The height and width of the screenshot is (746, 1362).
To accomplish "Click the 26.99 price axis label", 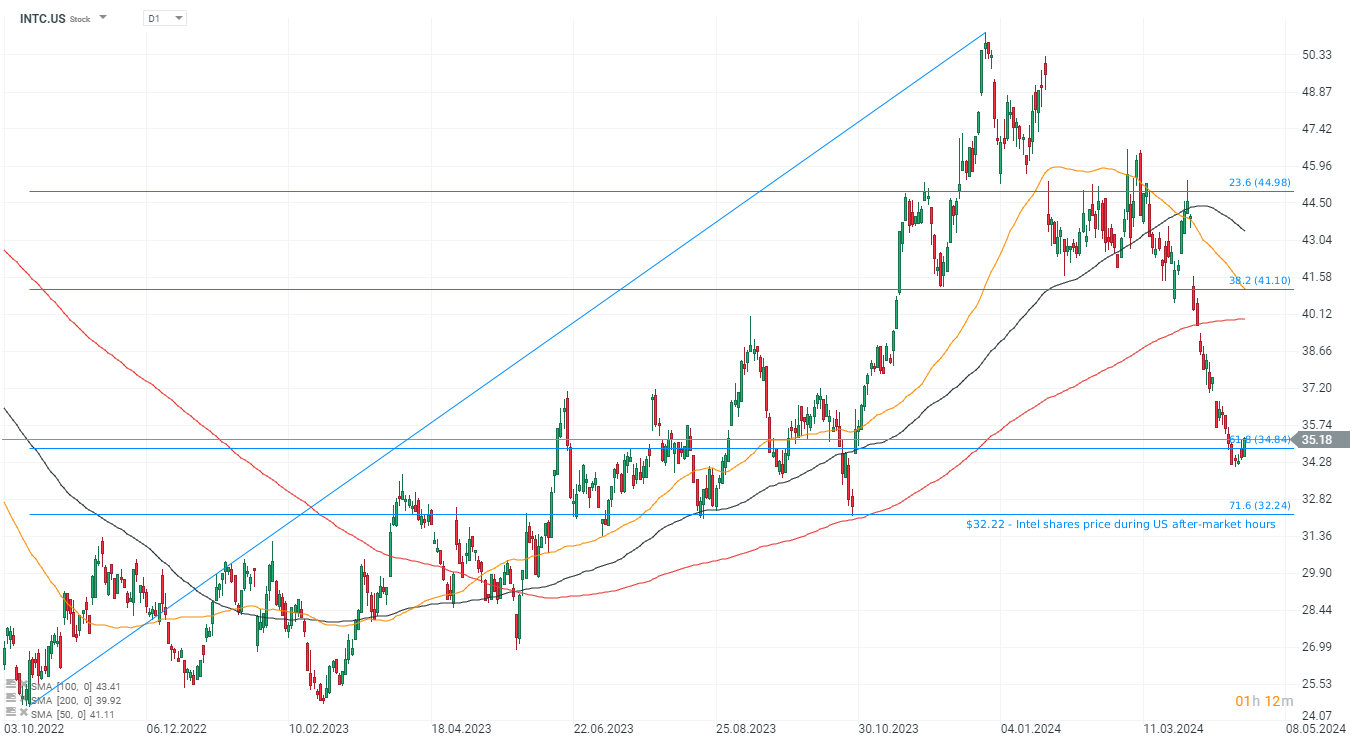I will click(x=1318, y=647).
